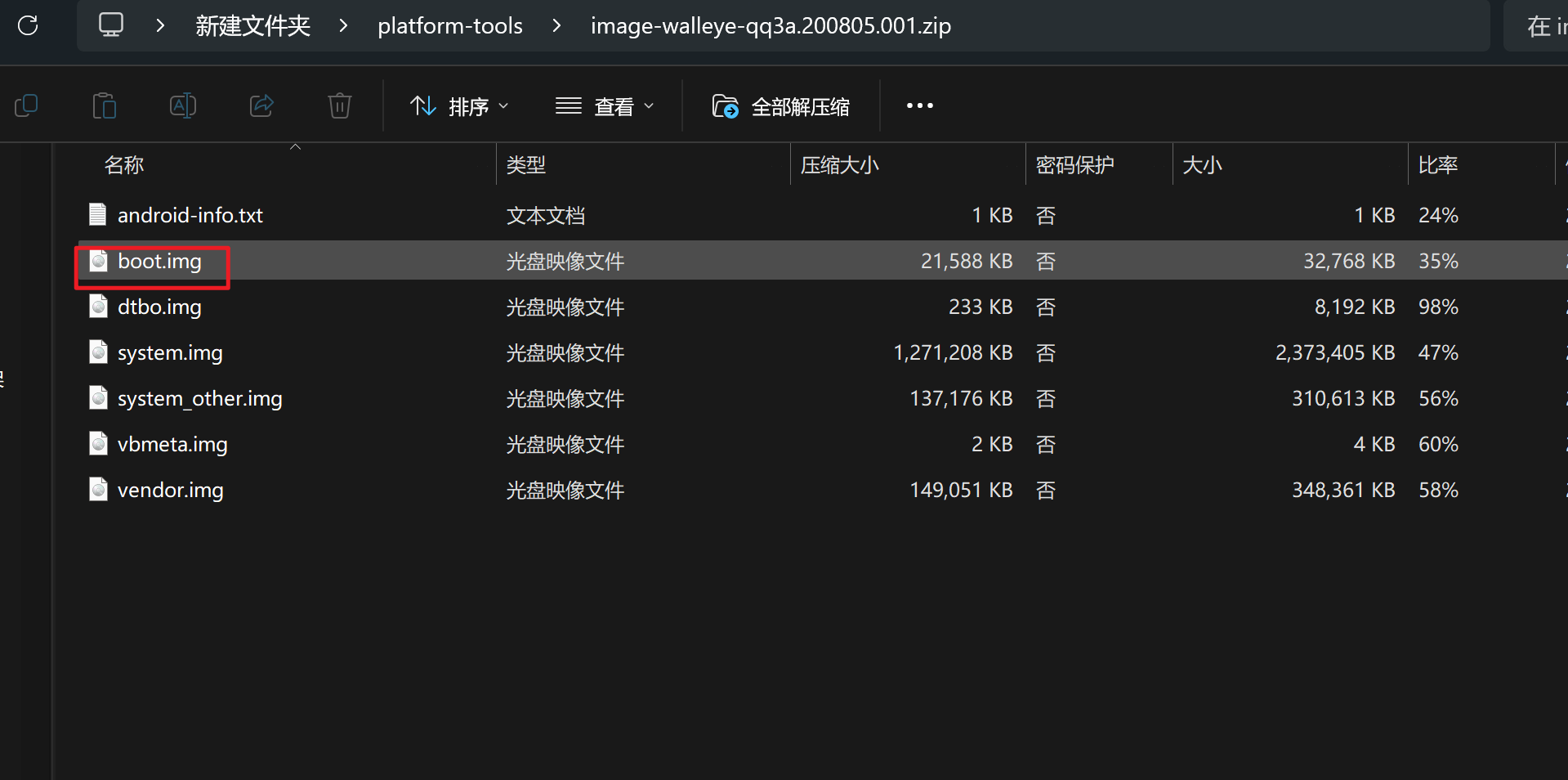
Task: Expand chevron after the monitor icon
Action: [x=160, y=25]
